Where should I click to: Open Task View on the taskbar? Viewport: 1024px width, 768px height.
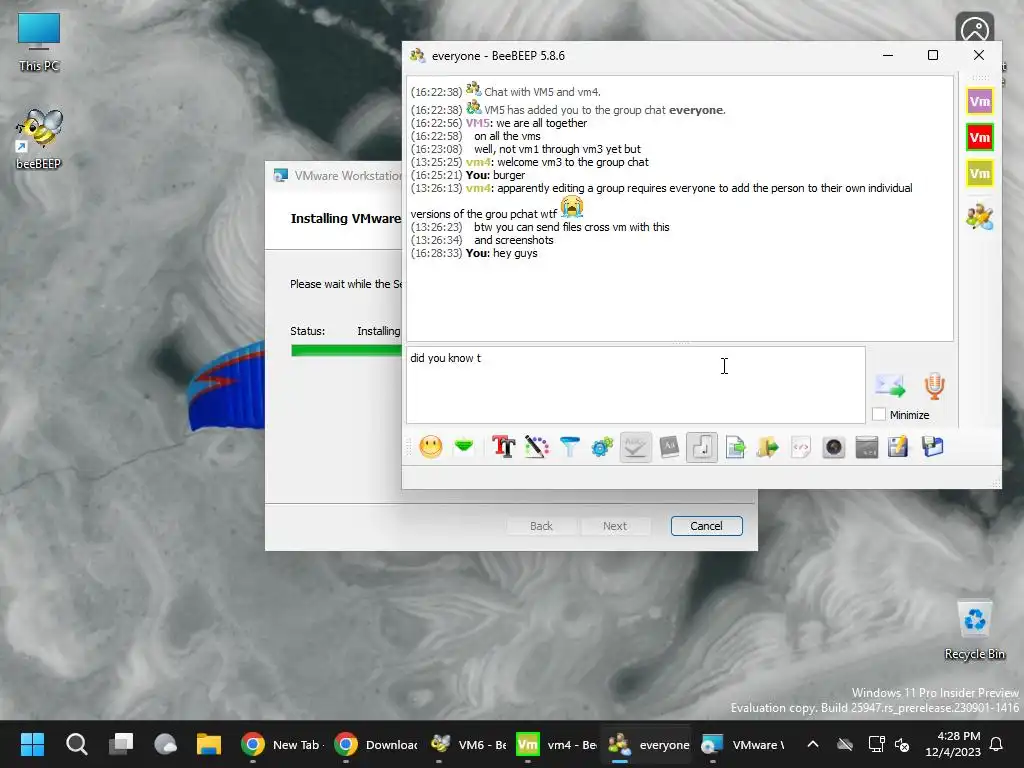121,744
